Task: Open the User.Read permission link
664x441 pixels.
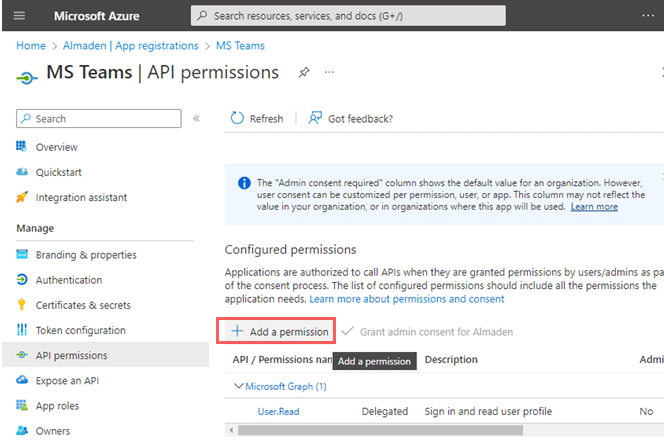Action: (278, 411)
